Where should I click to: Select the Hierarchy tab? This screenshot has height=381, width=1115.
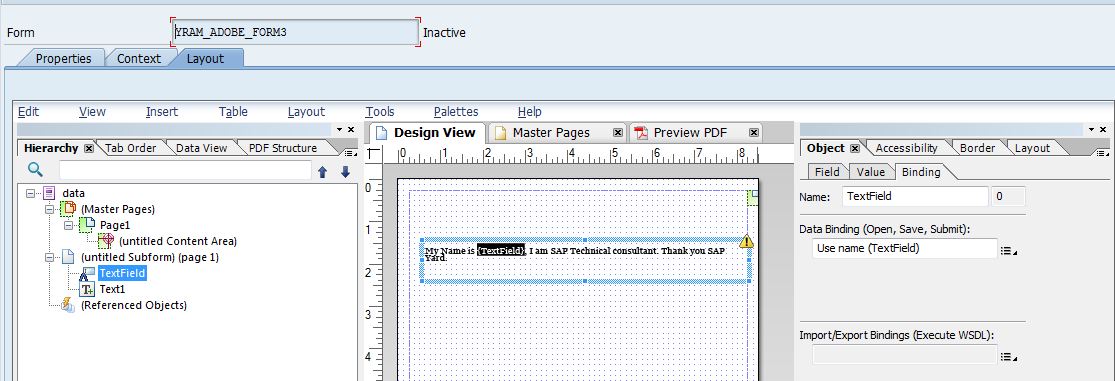50,148
